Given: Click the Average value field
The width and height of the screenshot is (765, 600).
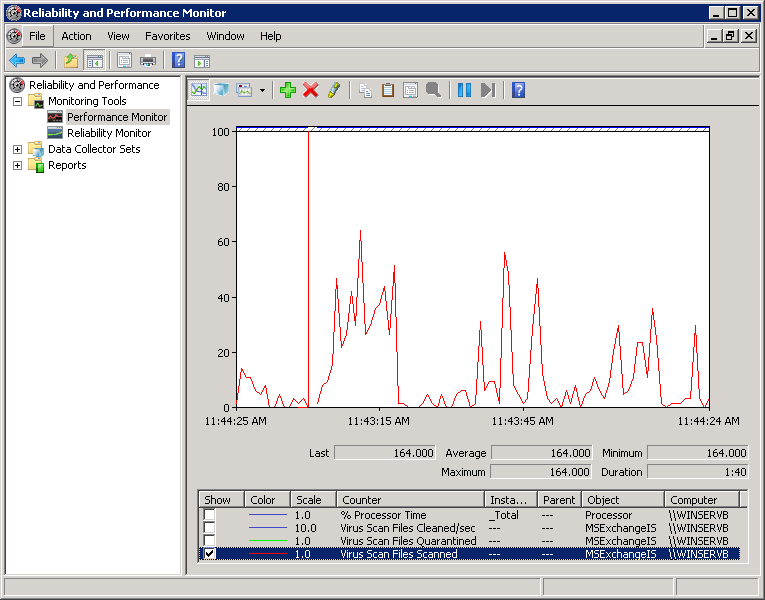Looking at the screenshot, I should 542,453.
